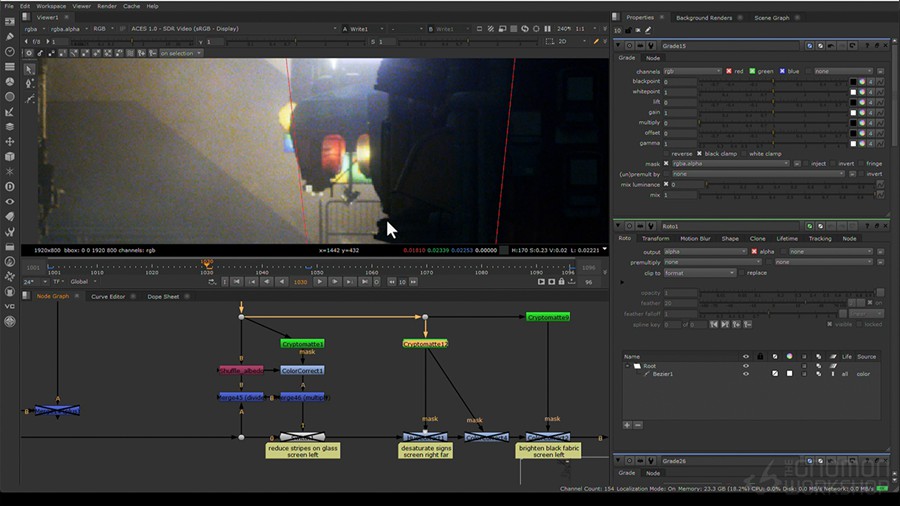Enable the white clamp checkbox
Image resolution: width=900 pixels, height=506 pixels.
[x=745, y=154]
